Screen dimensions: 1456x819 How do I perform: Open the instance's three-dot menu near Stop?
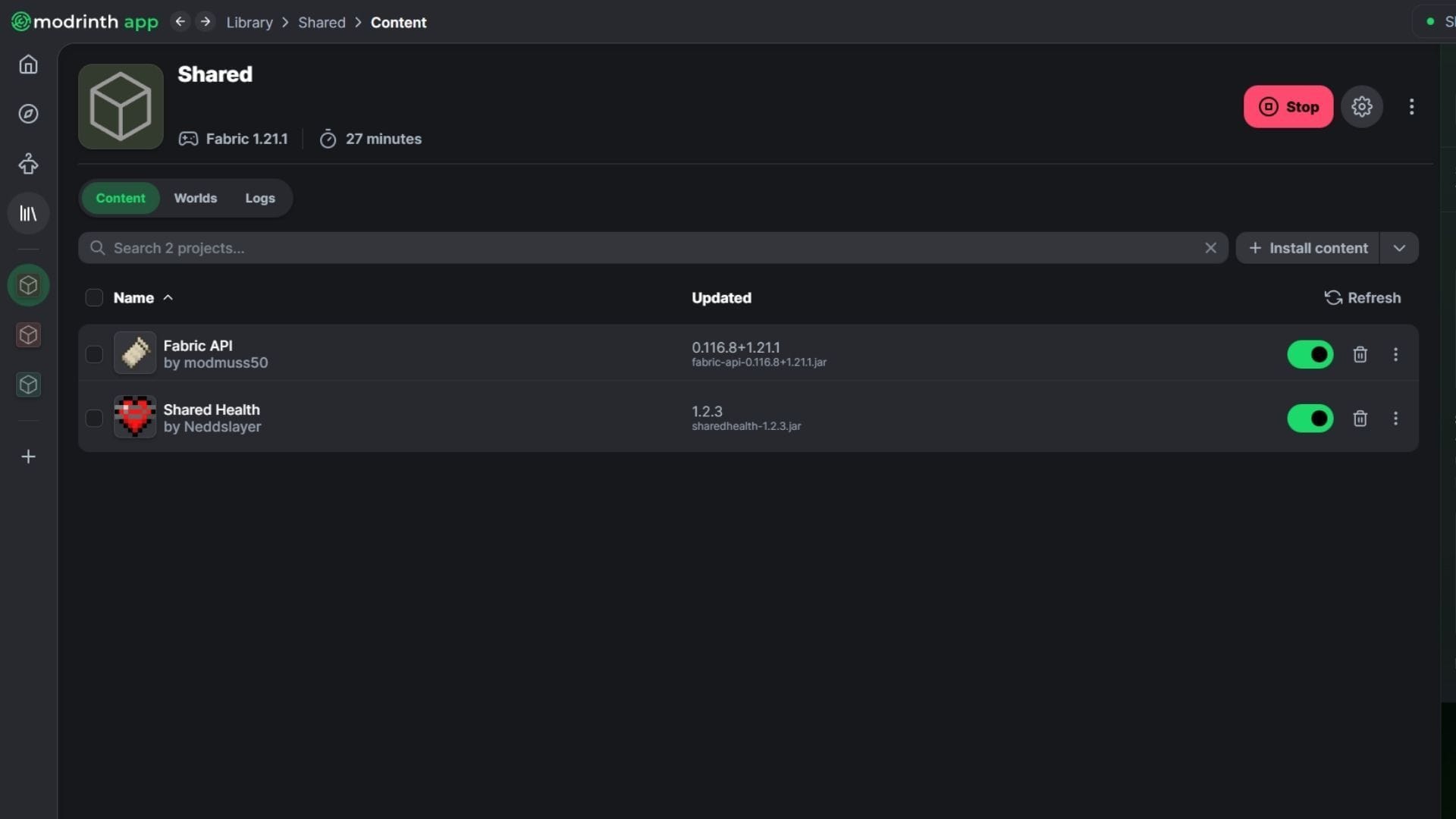pyautogui.click(x=1411, y=107)
